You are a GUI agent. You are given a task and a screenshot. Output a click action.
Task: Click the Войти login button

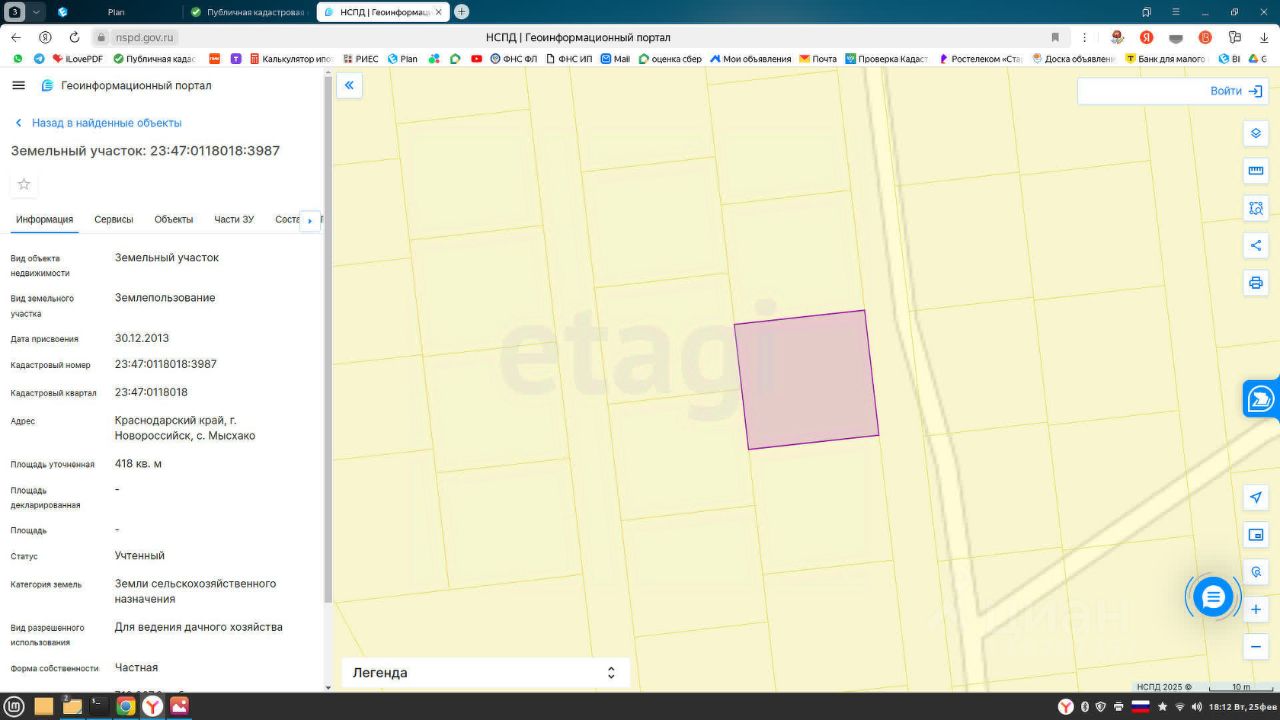pos(1236,91)
